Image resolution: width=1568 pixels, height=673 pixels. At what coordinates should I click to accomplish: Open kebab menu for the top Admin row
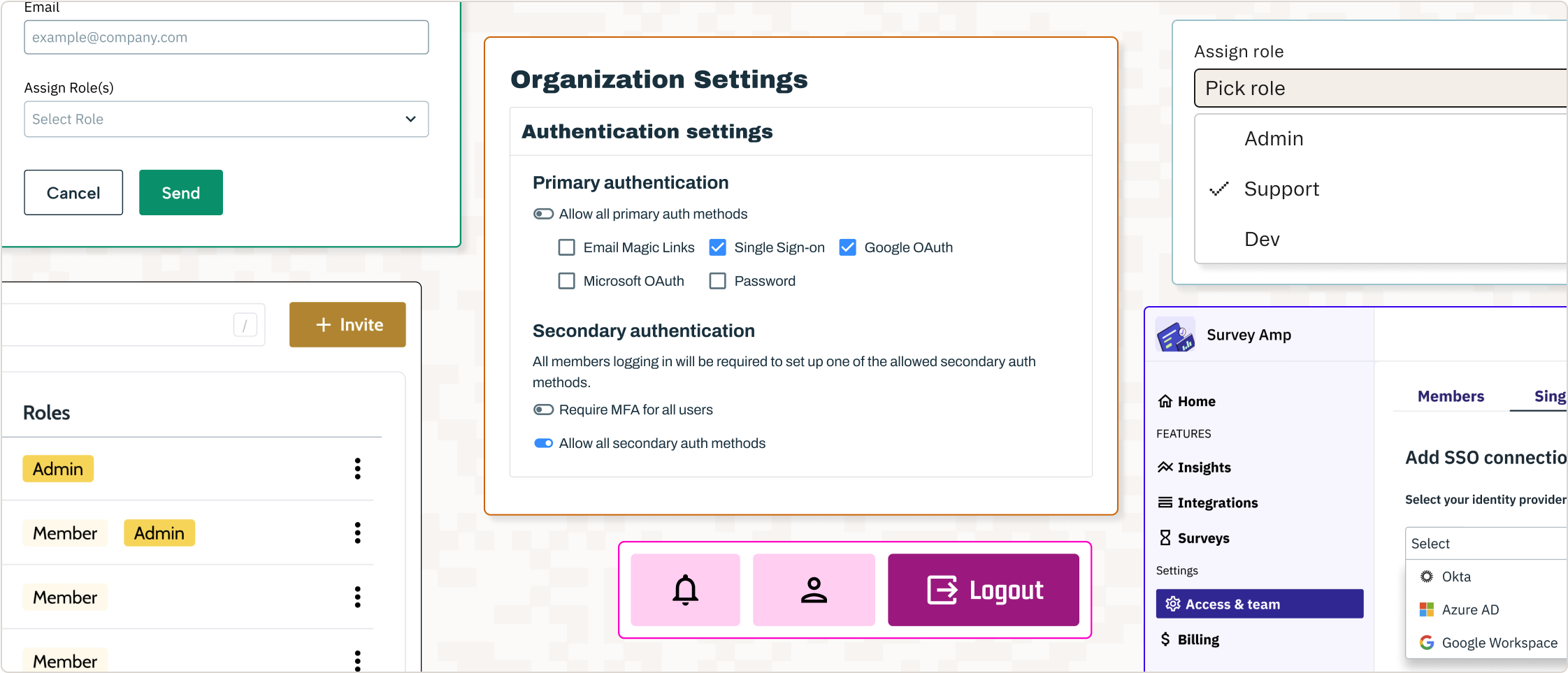pyautogui.click(x=357, y=468)
